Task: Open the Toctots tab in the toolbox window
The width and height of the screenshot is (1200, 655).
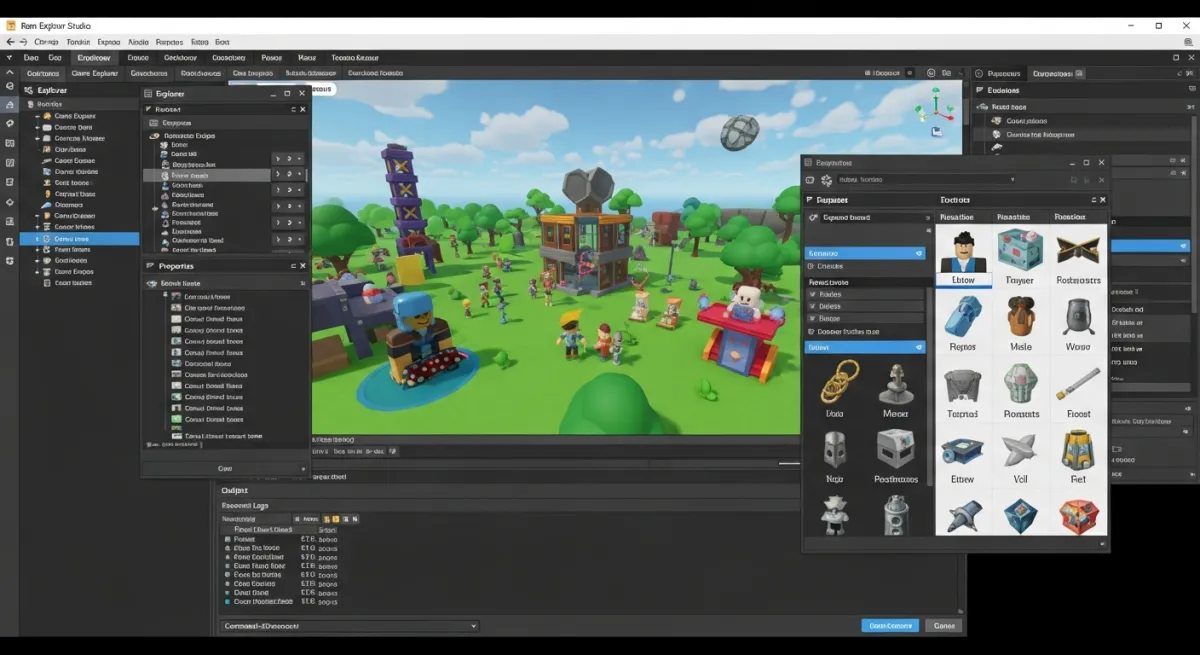Action: point(955,200)
